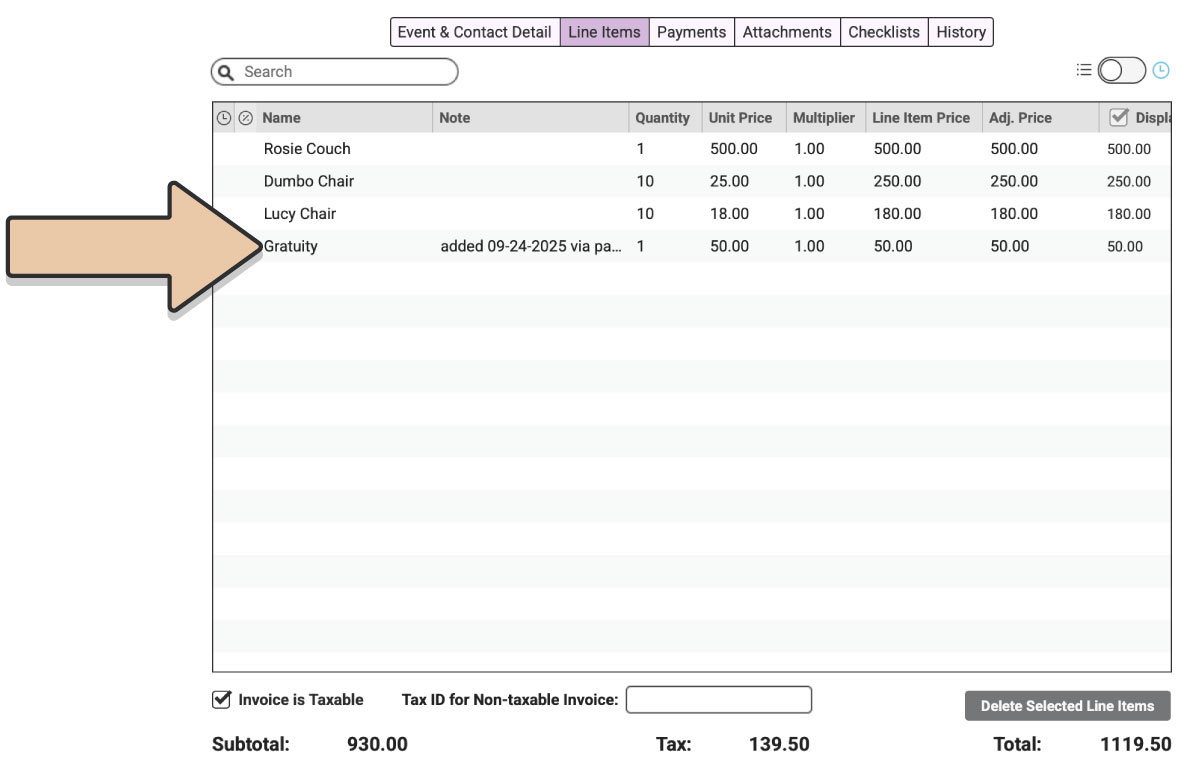
Task: Toggle the Display column header checkbox
Action: [x=1119, y=117]
